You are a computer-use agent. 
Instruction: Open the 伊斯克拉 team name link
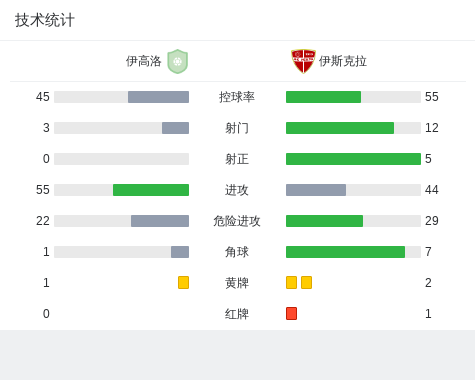[343, 61]
